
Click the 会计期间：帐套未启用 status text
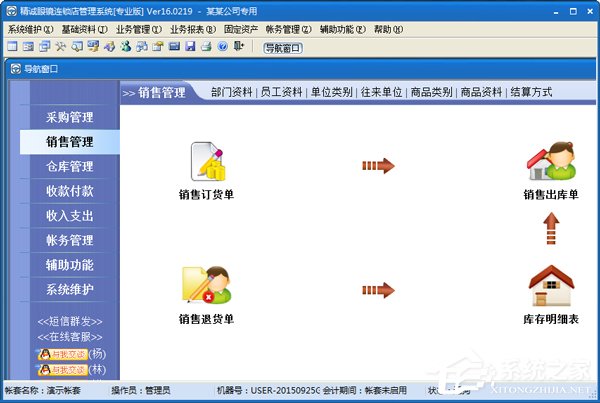pos(365,391)
